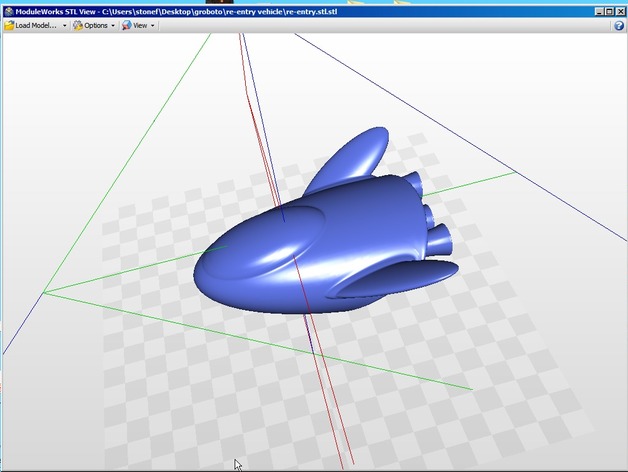Open help via the blue question mark icon

[x=619, y=25]
